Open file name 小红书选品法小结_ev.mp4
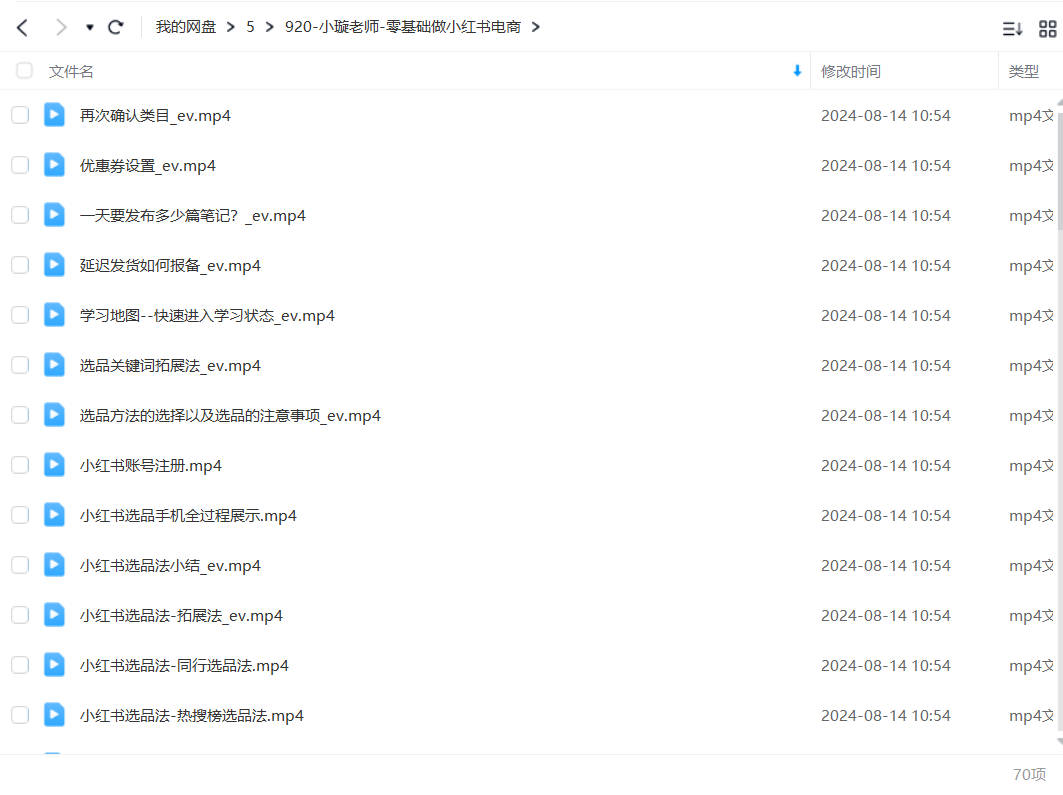Viewport: 1063px width, 795px height. pyautogui.click(x=170, y=566)
